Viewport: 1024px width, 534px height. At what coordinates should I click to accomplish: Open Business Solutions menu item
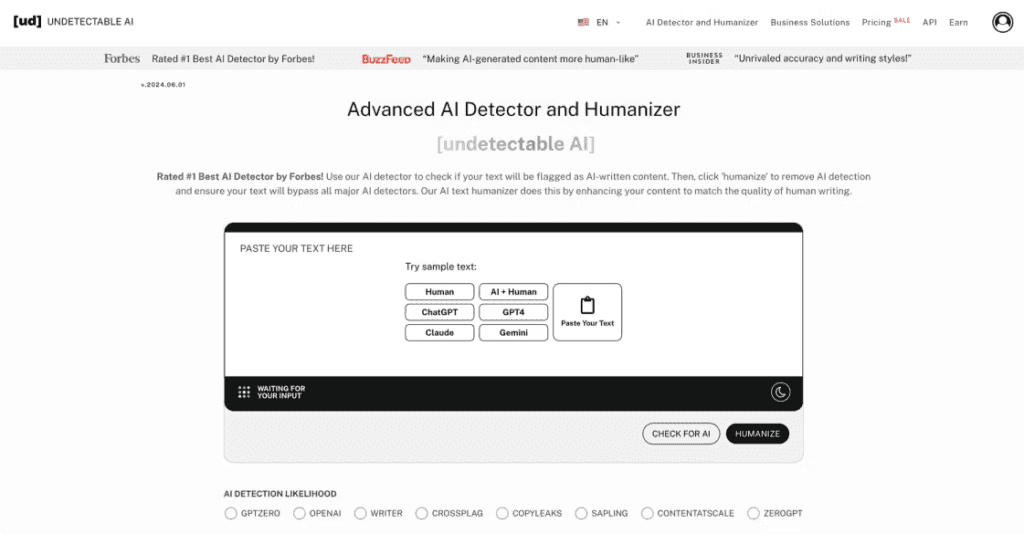[x=810, y=22]
